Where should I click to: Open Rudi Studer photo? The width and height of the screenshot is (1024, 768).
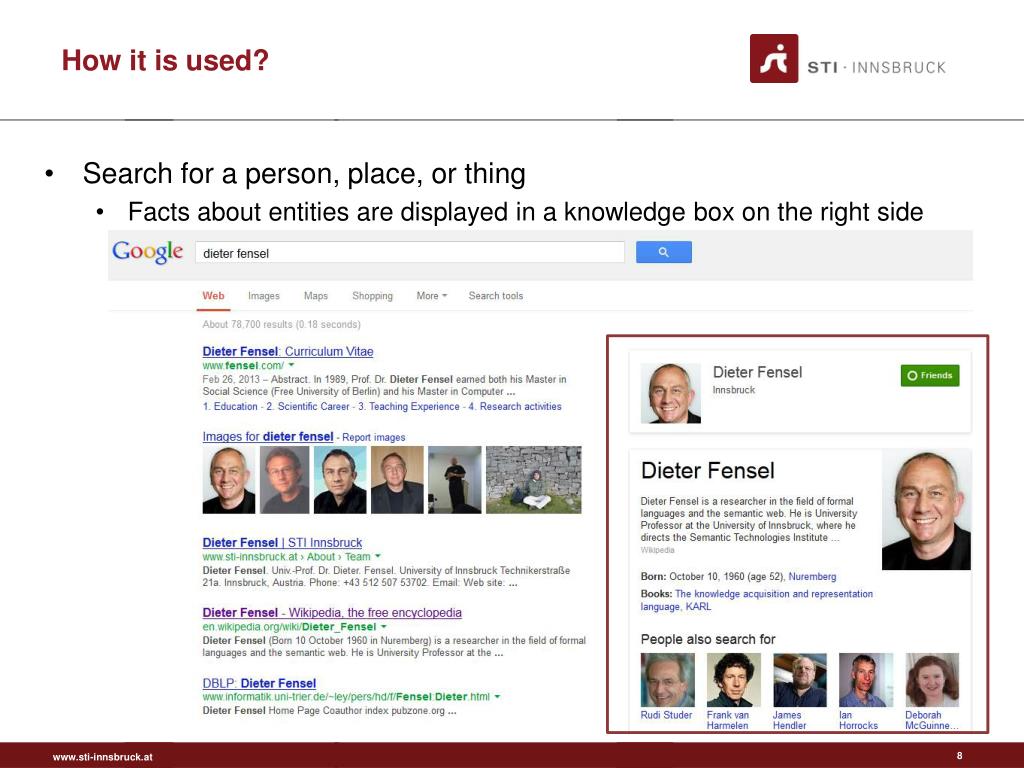tap(667, 680)
